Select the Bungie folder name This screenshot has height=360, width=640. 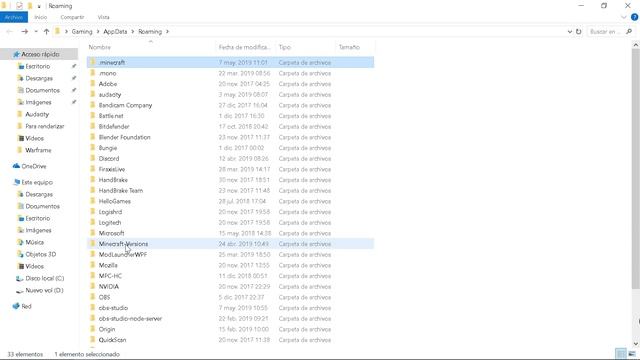108,148
